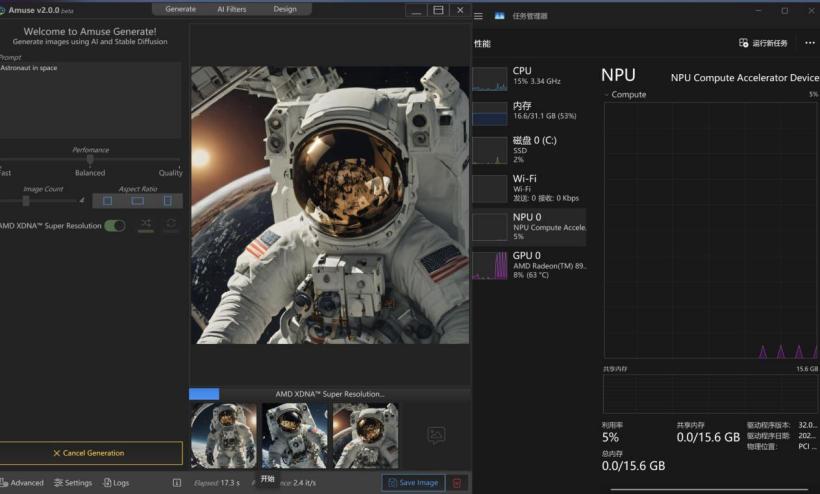The image size is (820, 494).
Task: Select 内存 memory entry in Task Manager
Action: 529,111
